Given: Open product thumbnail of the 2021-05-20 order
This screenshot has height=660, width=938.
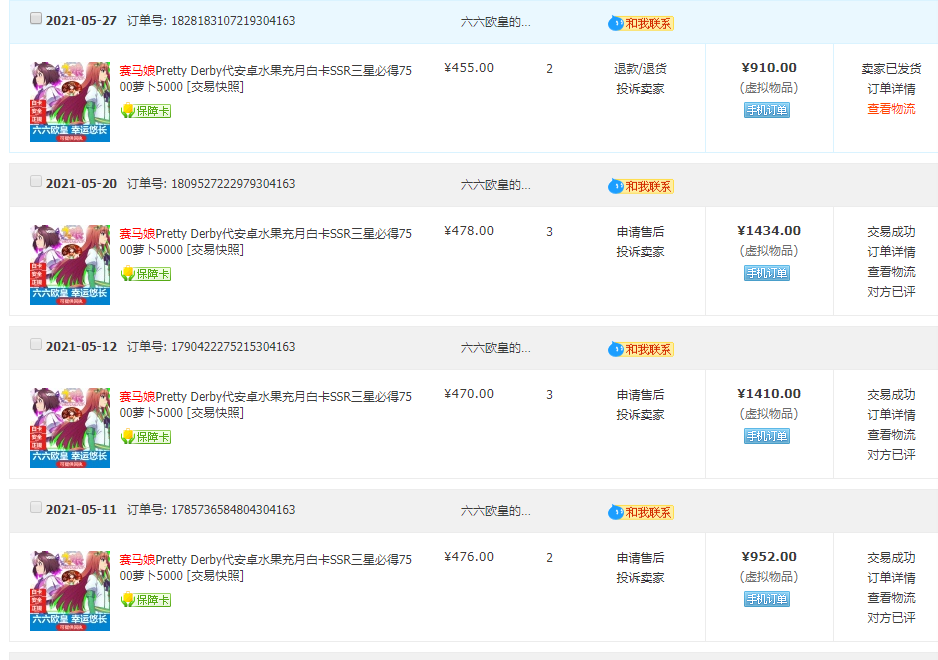Looking at the screenshot, I should (x=70, y=264).
